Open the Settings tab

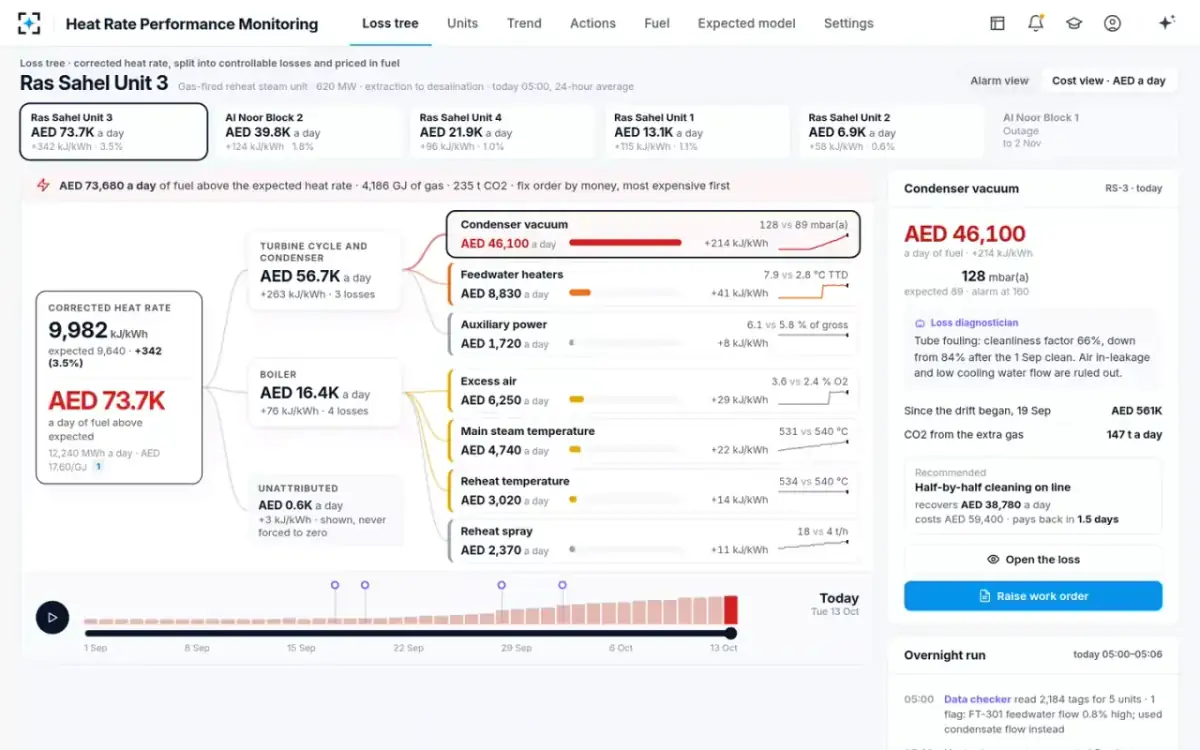point(849,23)
